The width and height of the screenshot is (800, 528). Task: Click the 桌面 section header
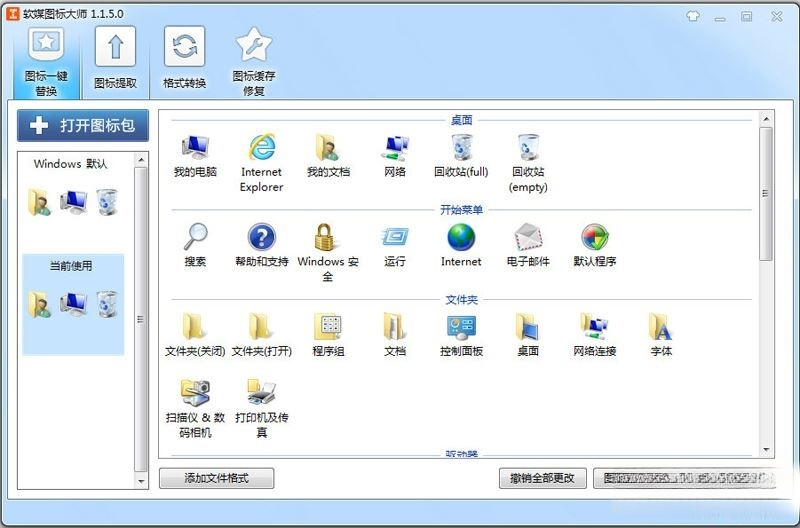(461, 120)
